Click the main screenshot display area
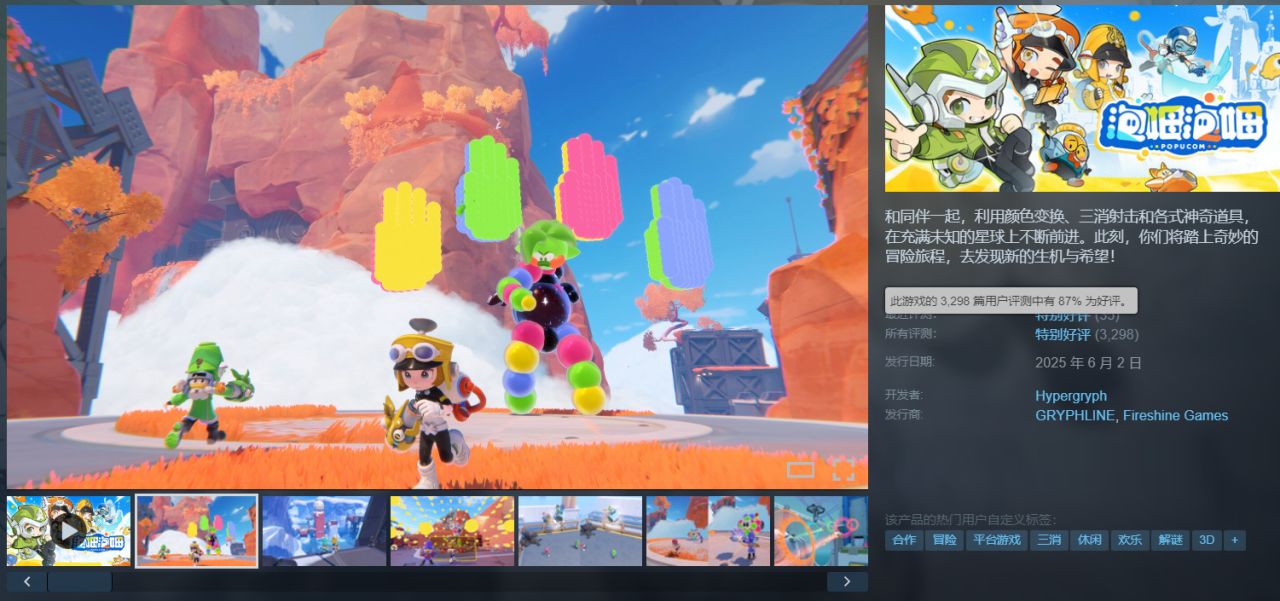 point(437,247)
